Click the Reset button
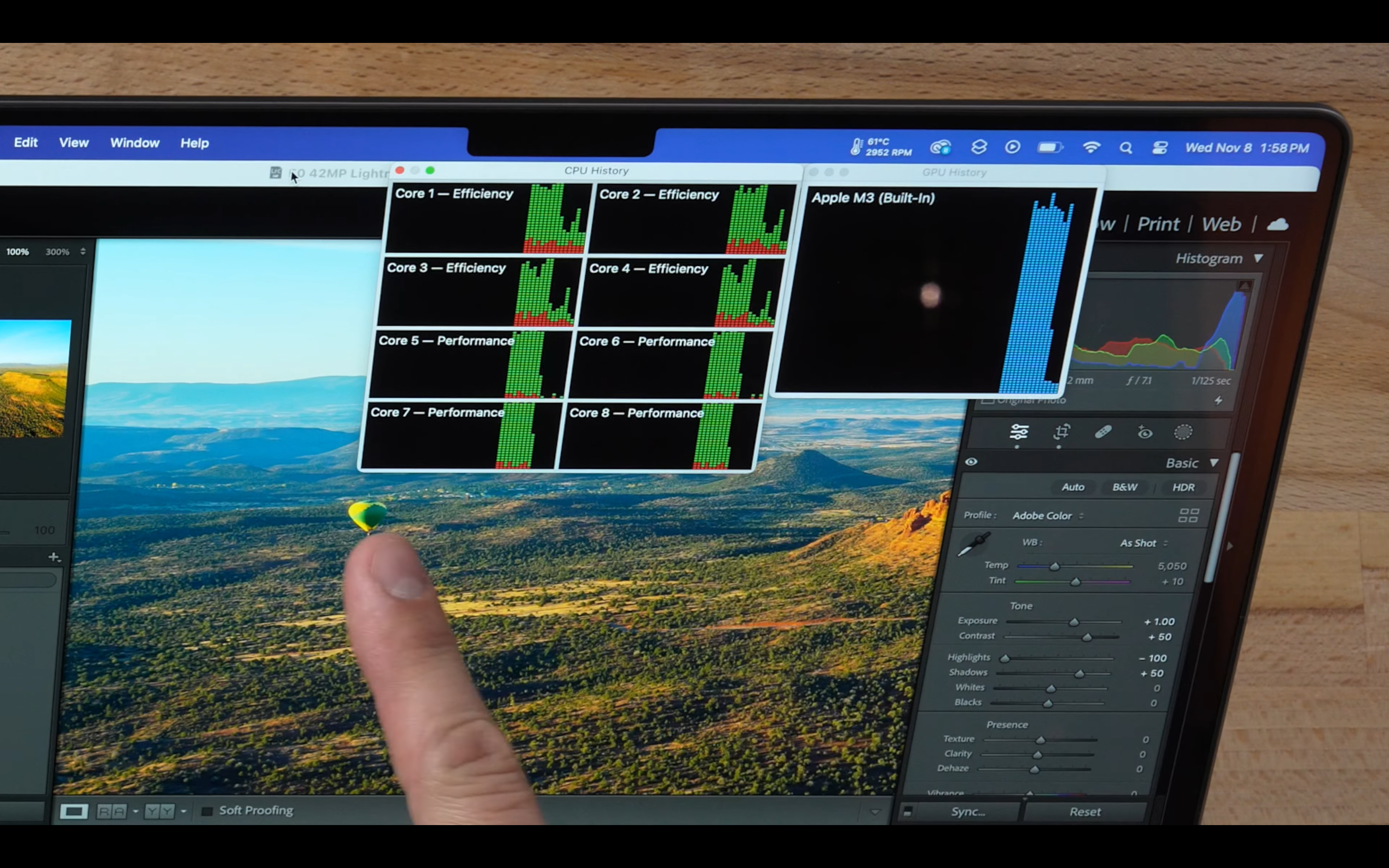This screenshot has width=1389, height=868. coord(1084,812)
